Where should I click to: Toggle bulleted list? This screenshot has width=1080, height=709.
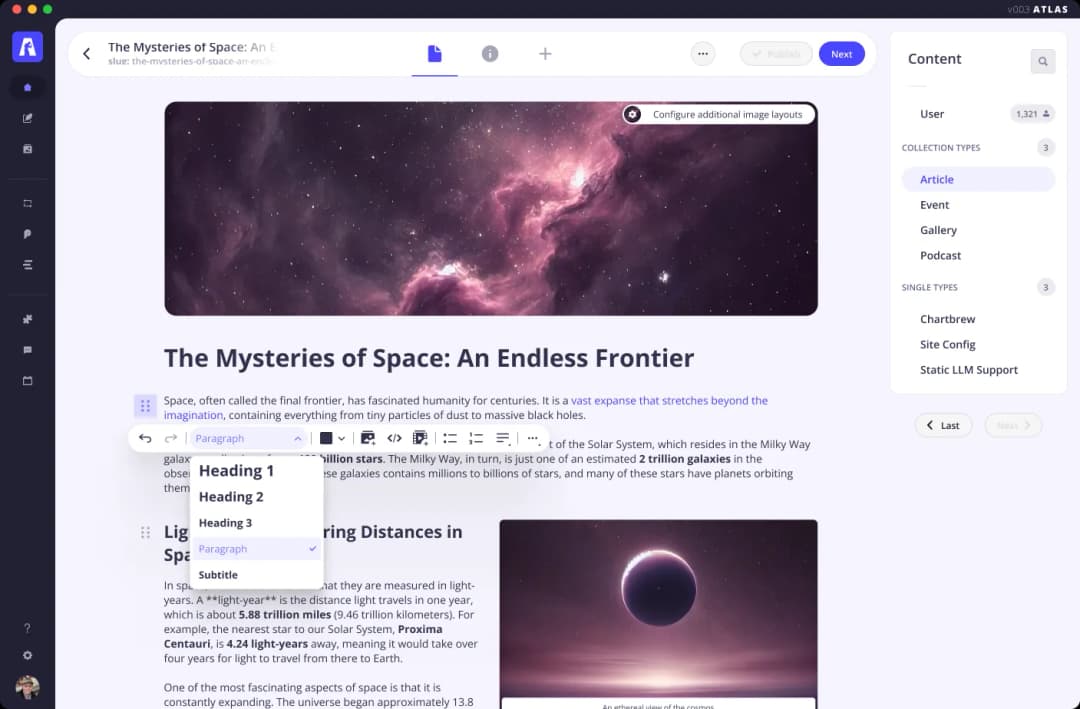pyautogui.click(x=450, y=438)
